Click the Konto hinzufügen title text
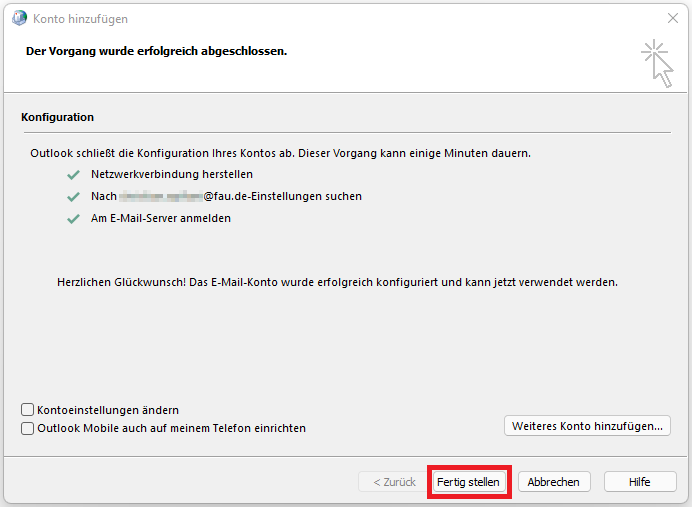Viewport: 692px width, 507px height. (80, 19)
